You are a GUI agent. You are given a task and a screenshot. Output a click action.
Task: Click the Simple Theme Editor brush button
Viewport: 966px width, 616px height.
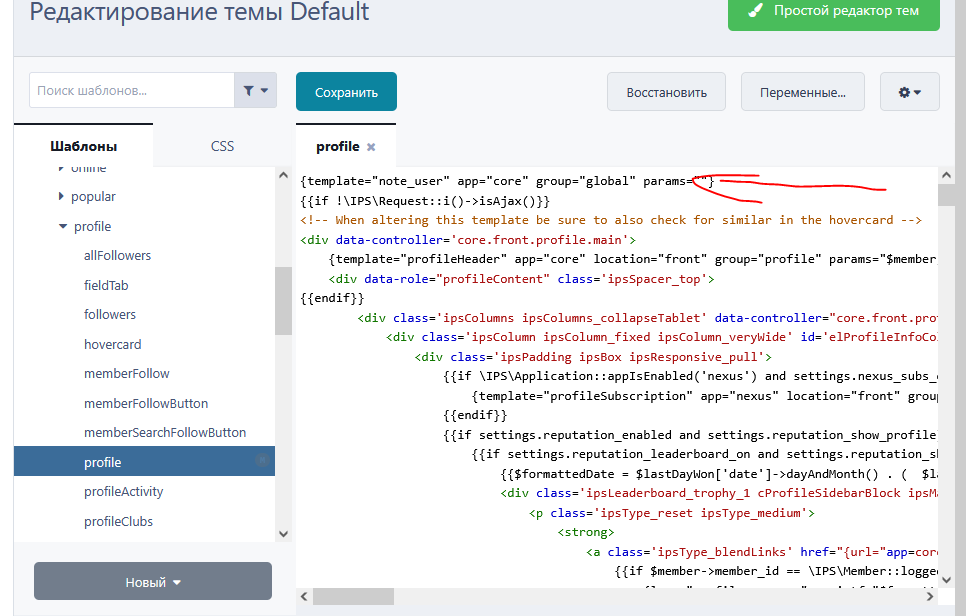(834, 11)
